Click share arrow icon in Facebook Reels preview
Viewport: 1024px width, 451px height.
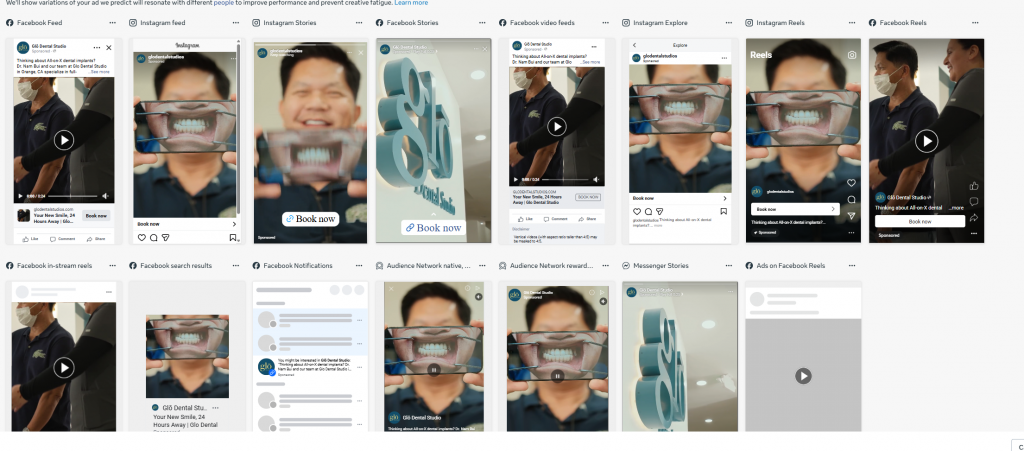tap(974, 218)
